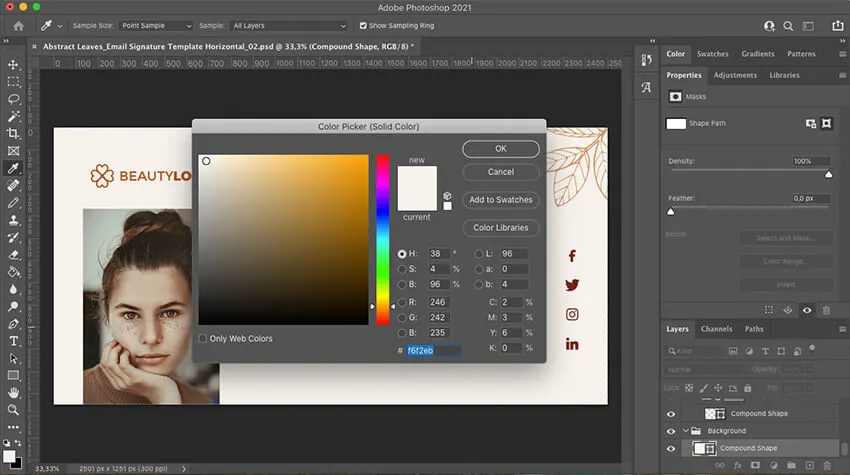Select the Brush tool
This screenshot has width=850, height=475.
[14, 203]
